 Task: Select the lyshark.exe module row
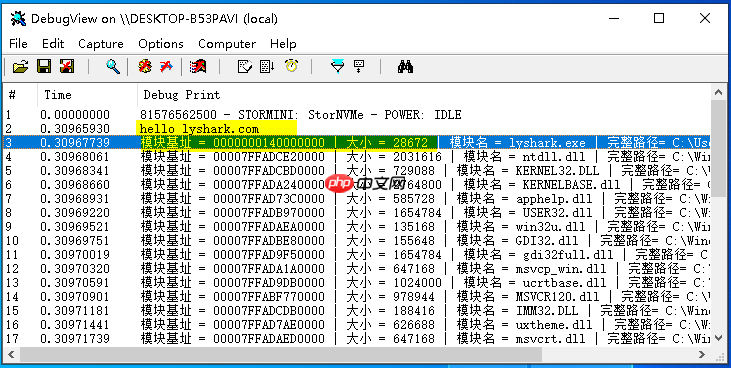(357, 143)
